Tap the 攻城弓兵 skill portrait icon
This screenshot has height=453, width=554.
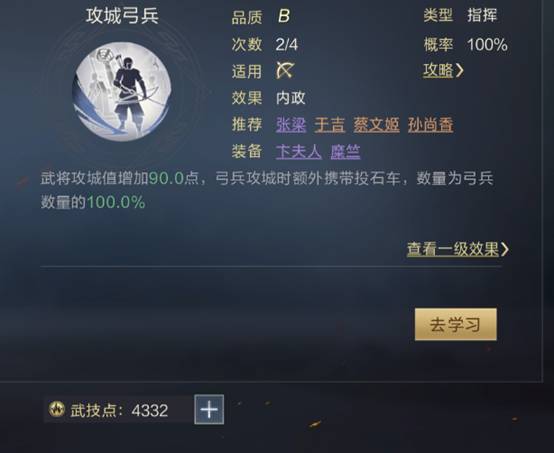(122, 92)
